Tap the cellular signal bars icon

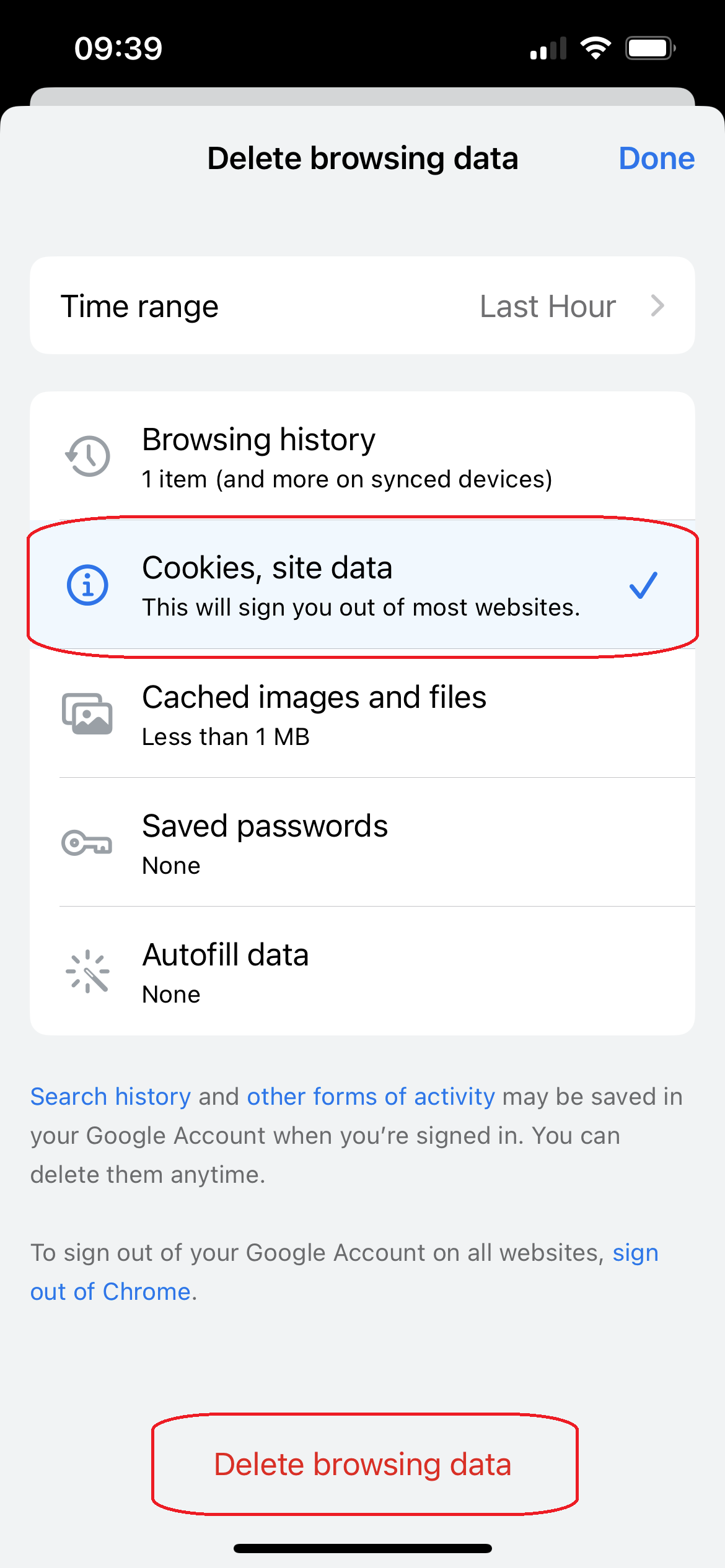click(x=548, y=48)
